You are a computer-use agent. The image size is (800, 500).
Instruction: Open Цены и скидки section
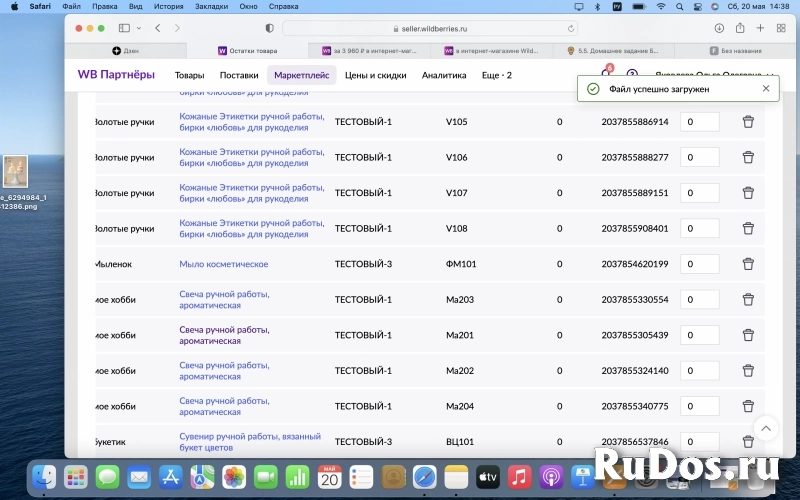pyautogui.click(x=376, y=75)
